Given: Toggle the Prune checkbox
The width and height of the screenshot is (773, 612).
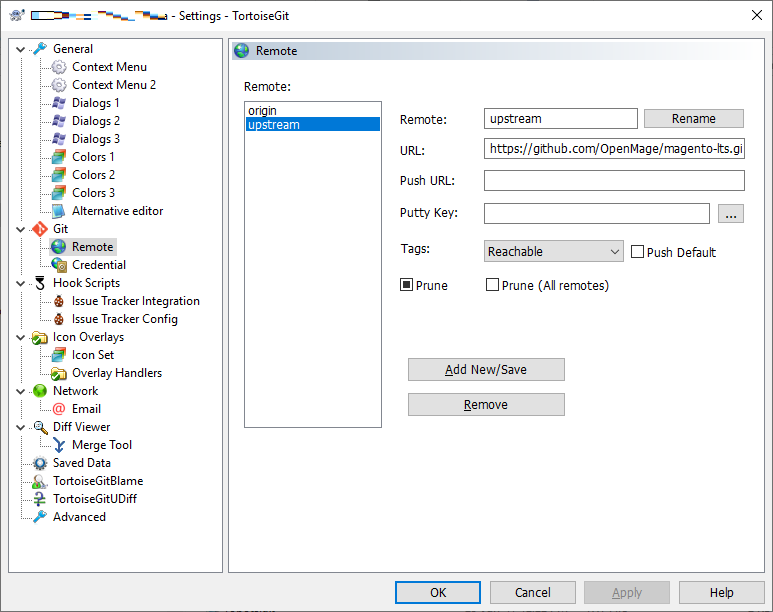Looking at the screenshot, I should [x=407, y=285].
